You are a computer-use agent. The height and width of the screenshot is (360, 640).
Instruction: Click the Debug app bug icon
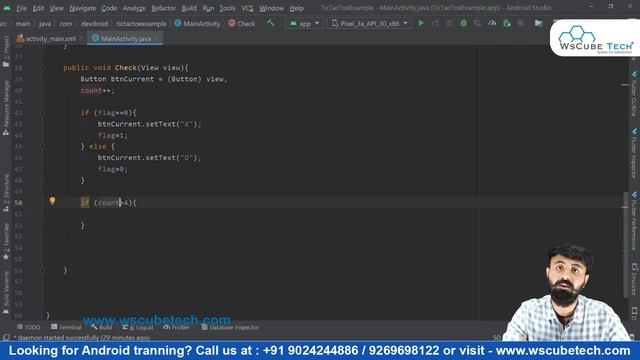coord(464,23)
